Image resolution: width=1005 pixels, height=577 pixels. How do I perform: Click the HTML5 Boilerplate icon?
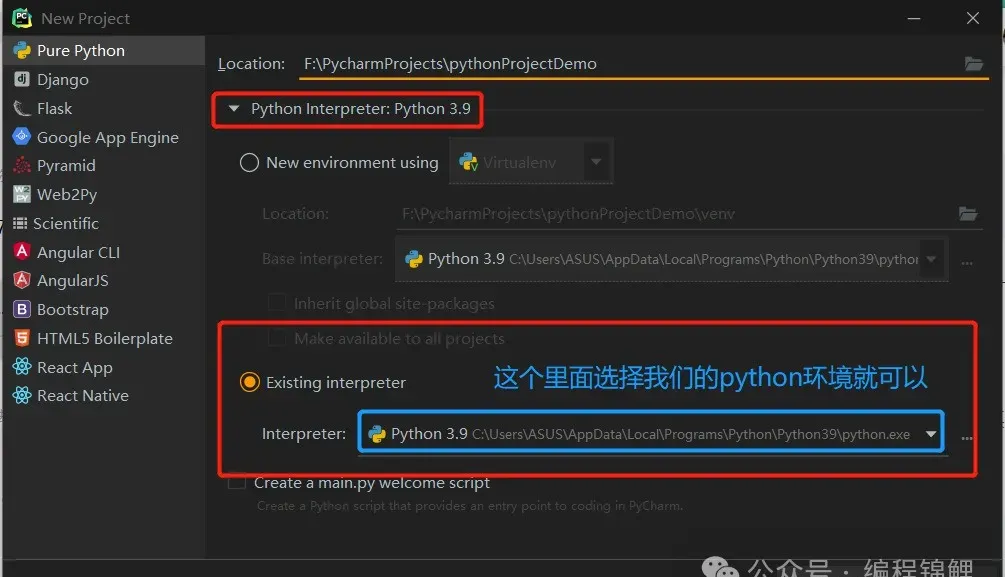click(22, 337)
